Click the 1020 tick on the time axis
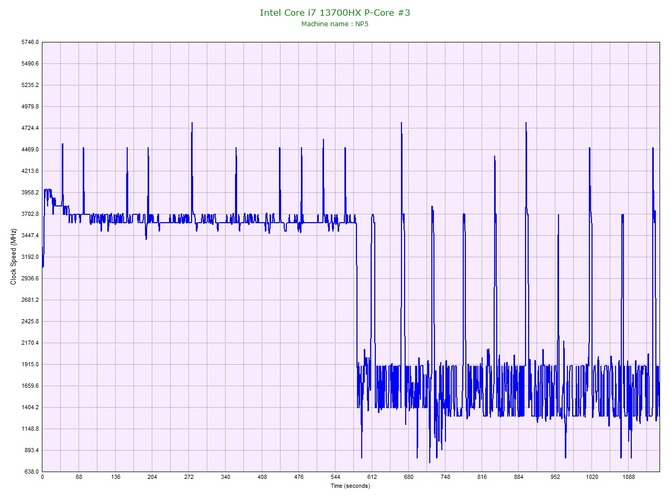This screenshot has height=503, width=670. (x=592, y=478)
